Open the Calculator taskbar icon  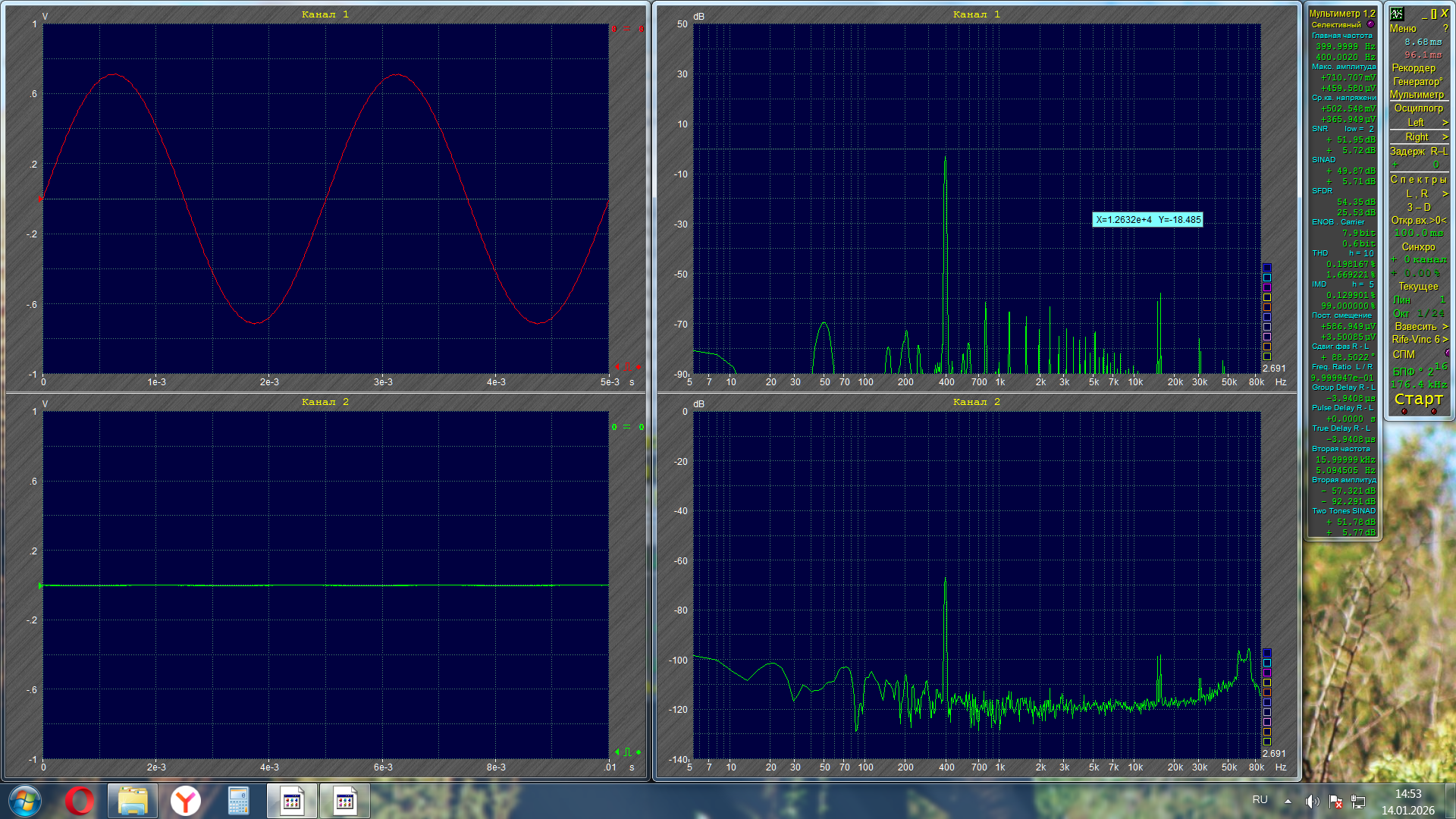point(238,801)
